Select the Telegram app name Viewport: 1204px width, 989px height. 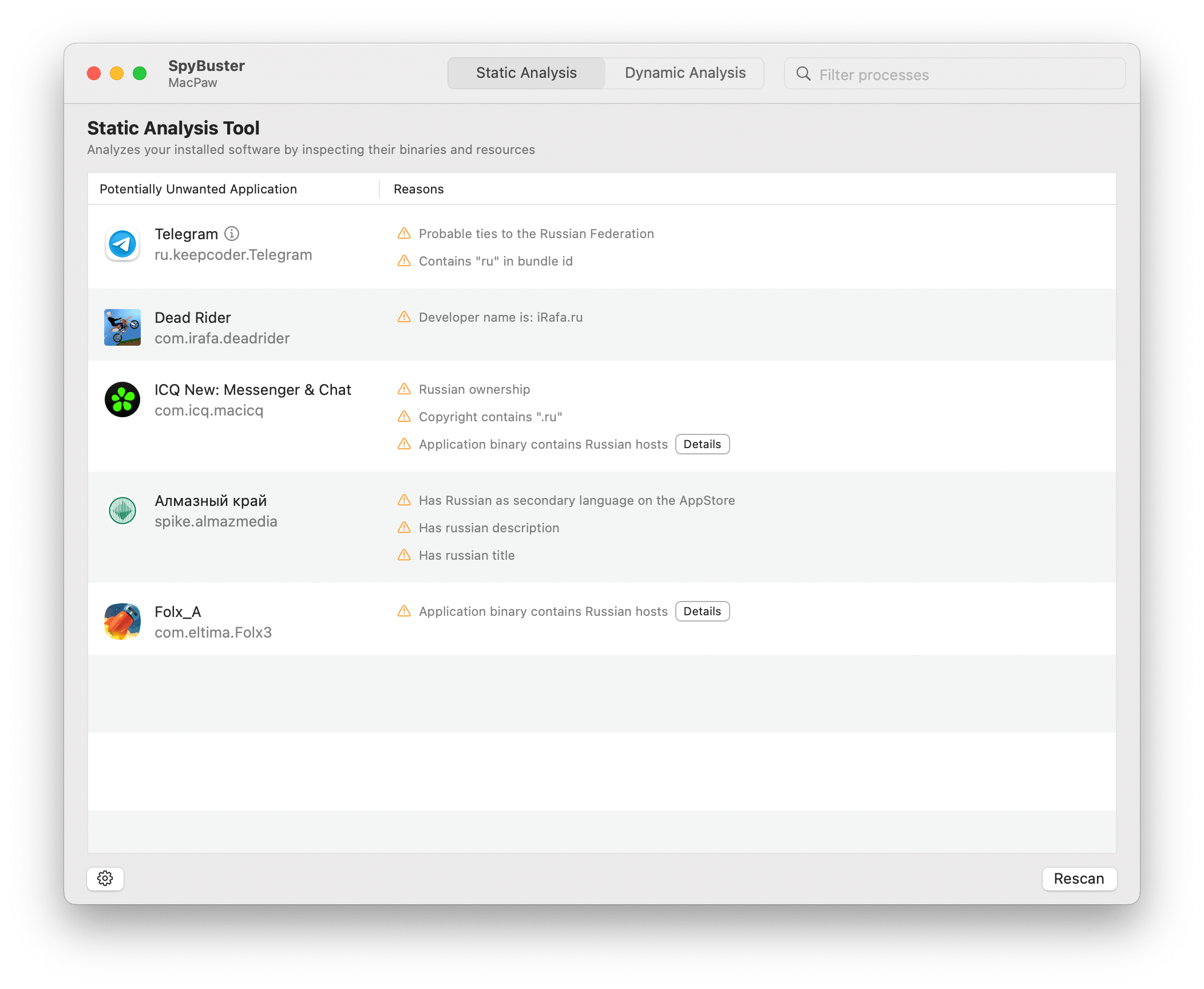186,234
